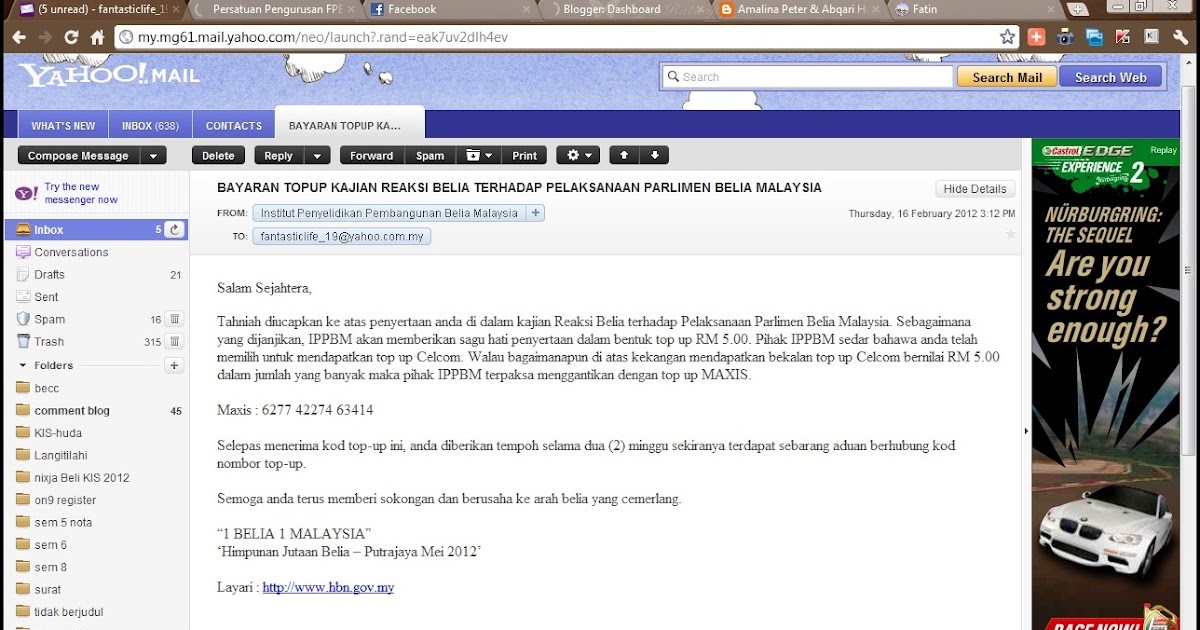This screenshot has width=1200, height=630.
Task: Click the Delete button
Action: click(218, 155)
